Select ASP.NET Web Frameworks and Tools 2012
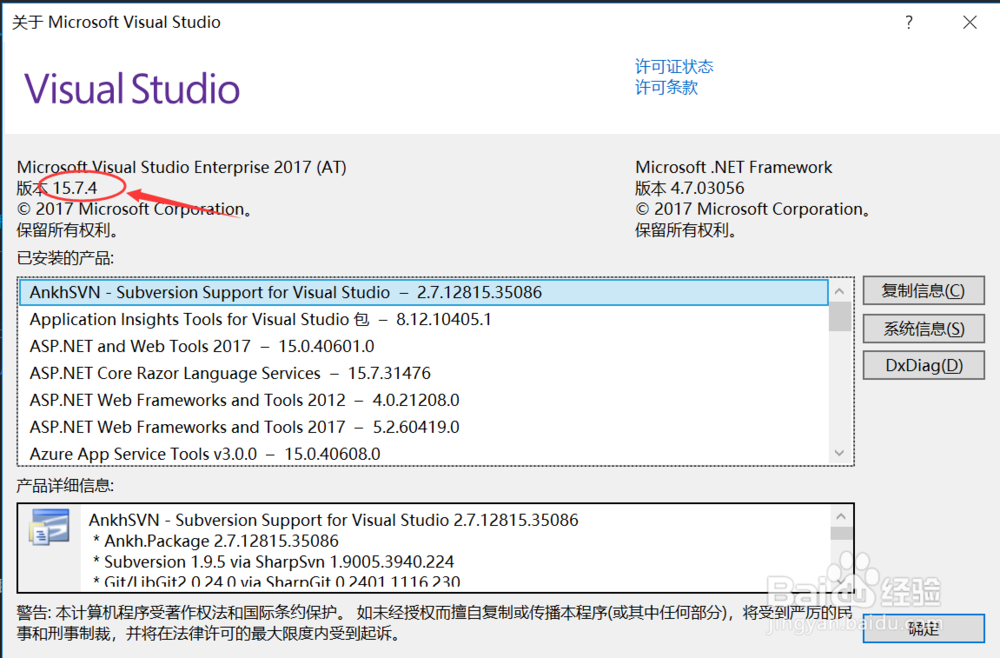 click(x=424, y=400)
